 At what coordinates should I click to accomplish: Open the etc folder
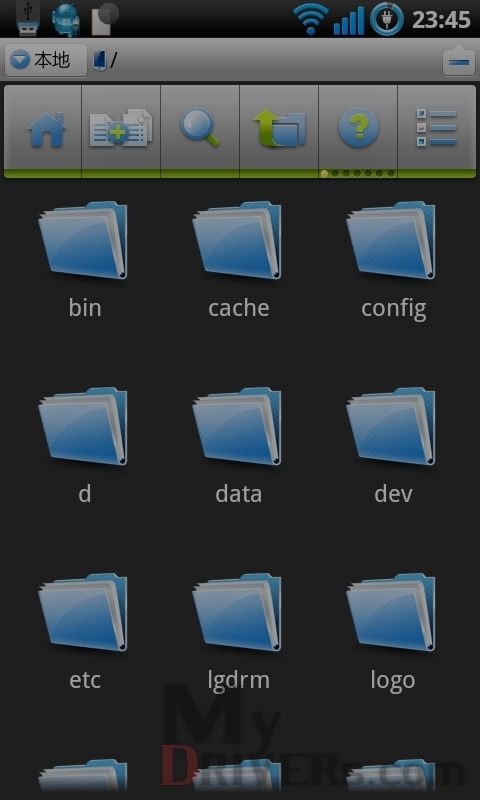[x=84, y=632]
